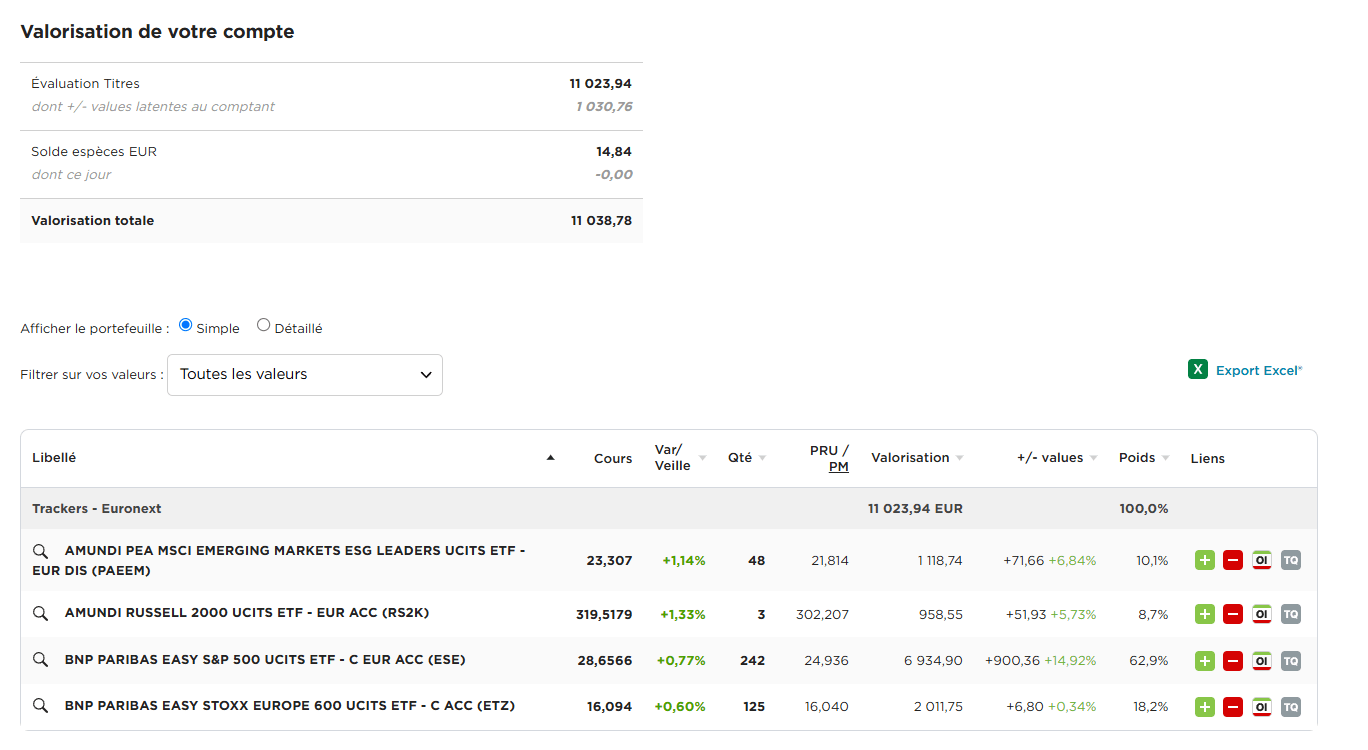Click the magnifier icon beside AMUNDI PEA MSCI EMERGING MARKETS
The image size is (1368, 750).
pos(40,551)
